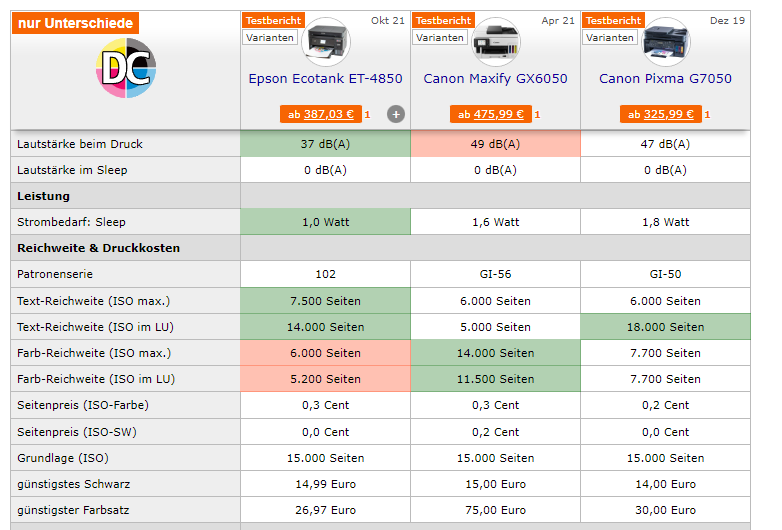Click the '47 dB(A)' cell
This screenshot has height=530, width=782.
pos(666,144)
